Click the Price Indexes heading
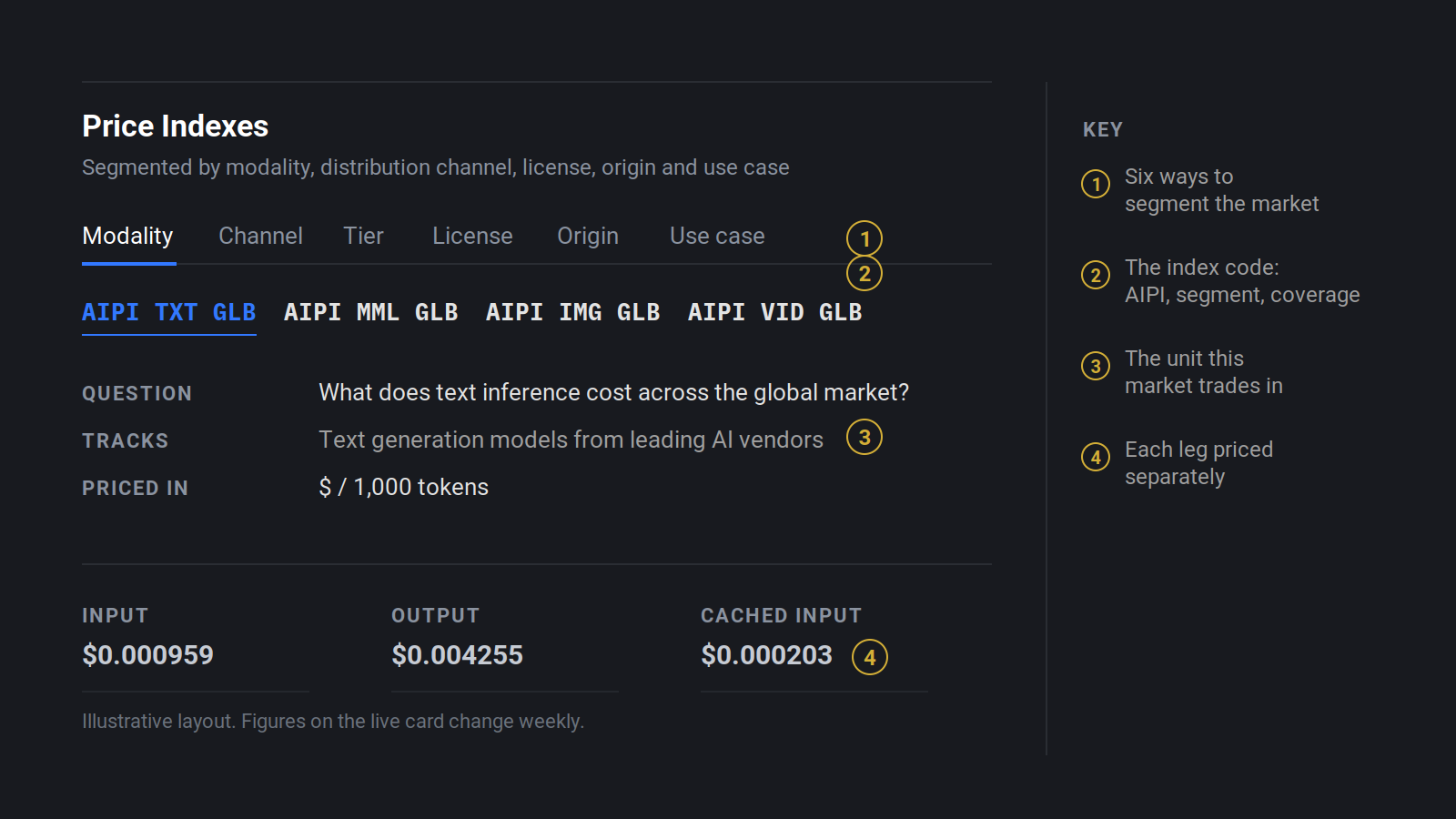 pos(176,126)
